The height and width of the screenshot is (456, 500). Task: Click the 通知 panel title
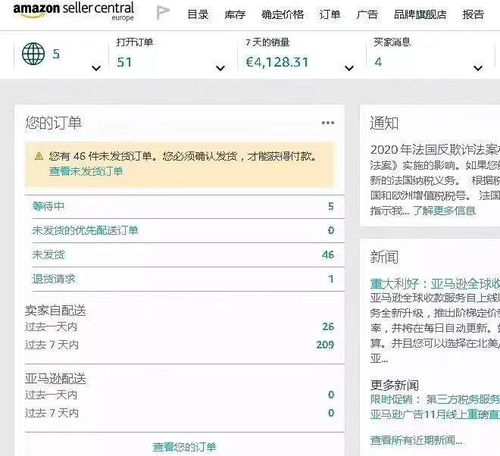(384, 123)
